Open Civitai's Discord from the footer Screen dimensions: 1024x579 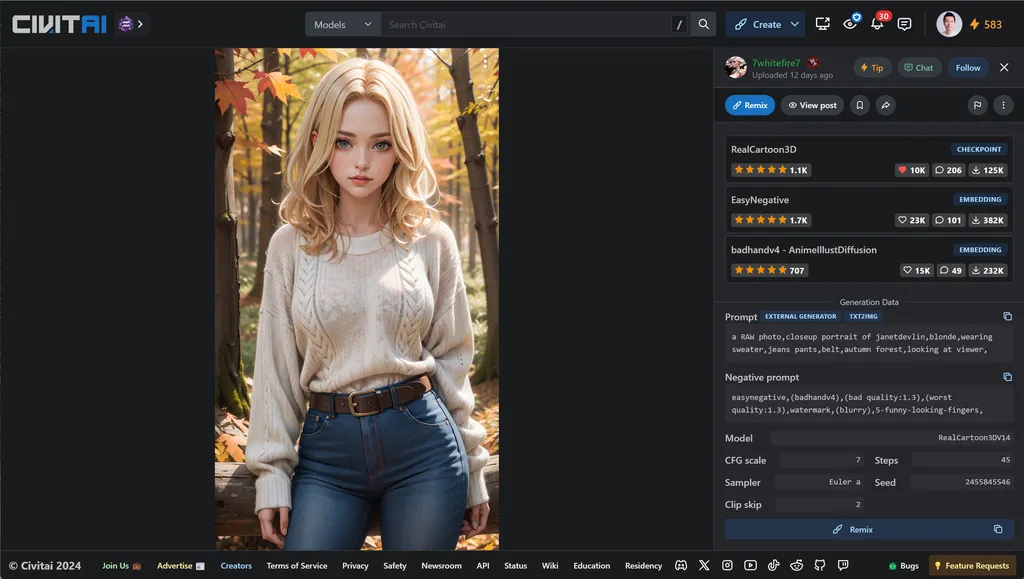coord(681,565)
